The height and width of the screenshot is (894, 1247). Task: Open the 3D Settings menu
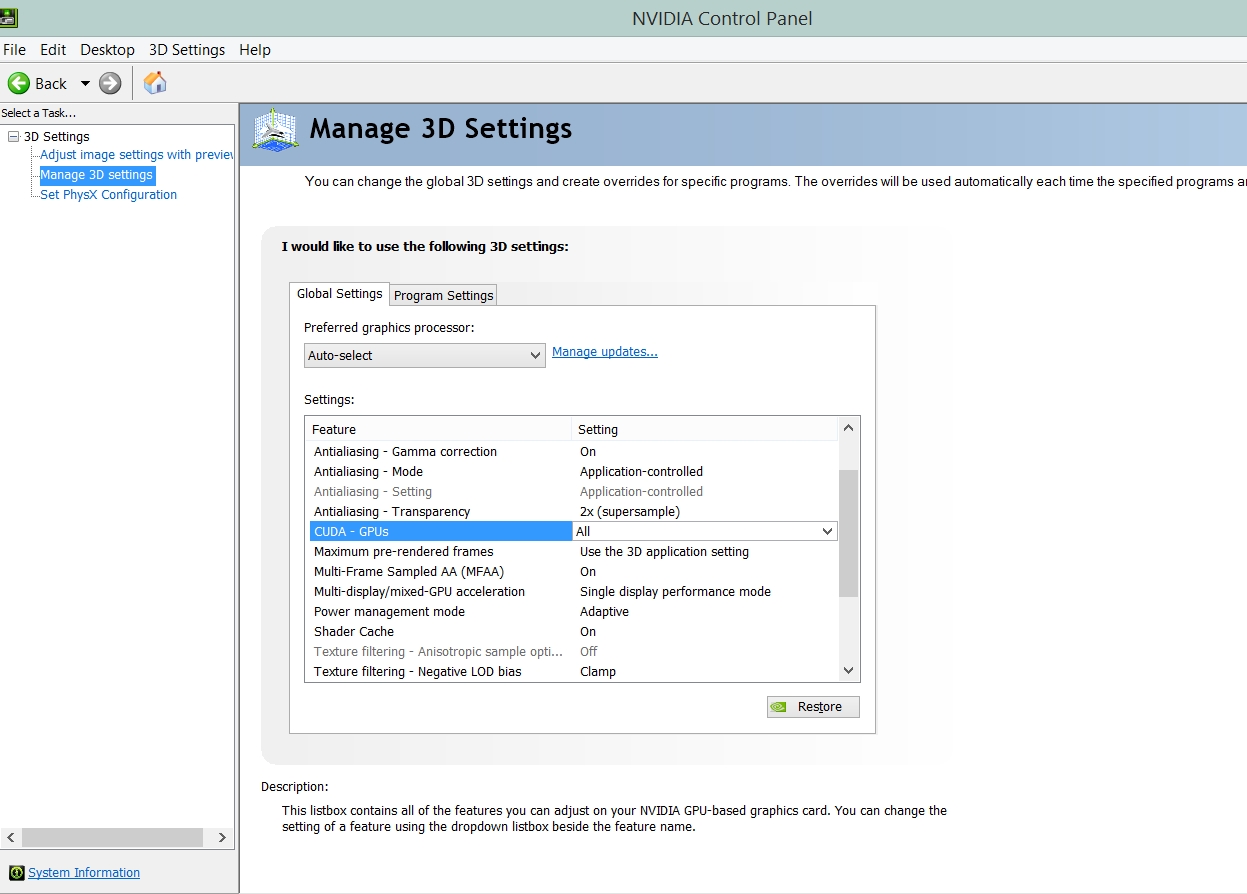pyautogui.click(x=187, y=50)
